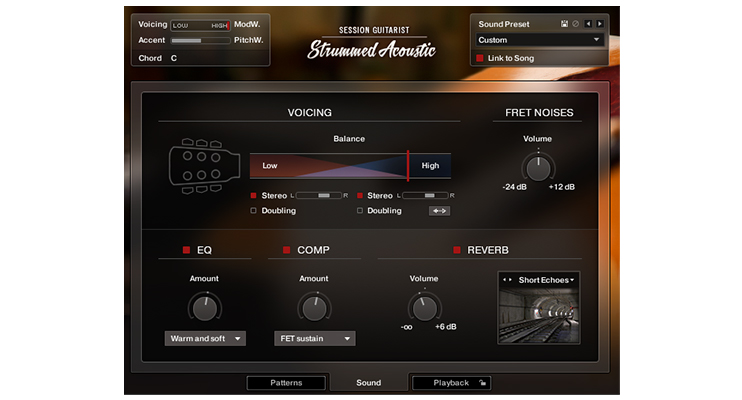Switch to the Sound tab
The height and width of the screenshot is (400, 742).
(x=369, y=382)
